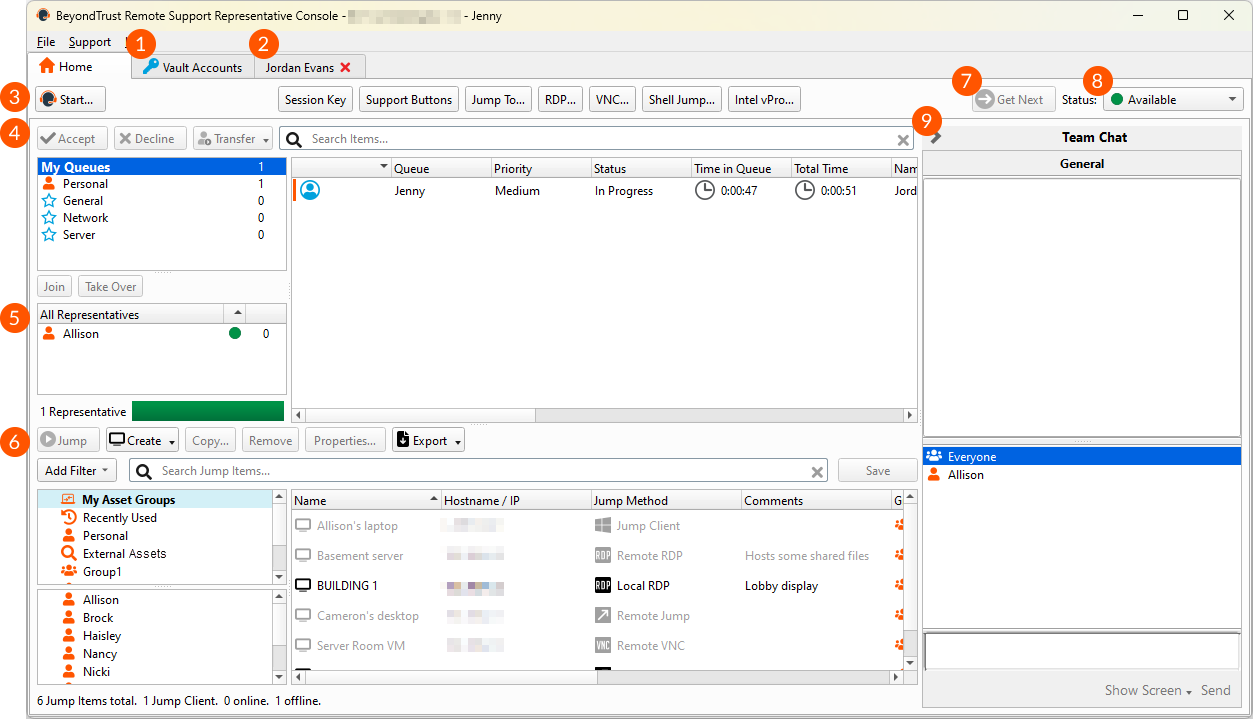Select representative Allison in All Representatives list
The image size is (1253, 719).
(x=162, y=334)
